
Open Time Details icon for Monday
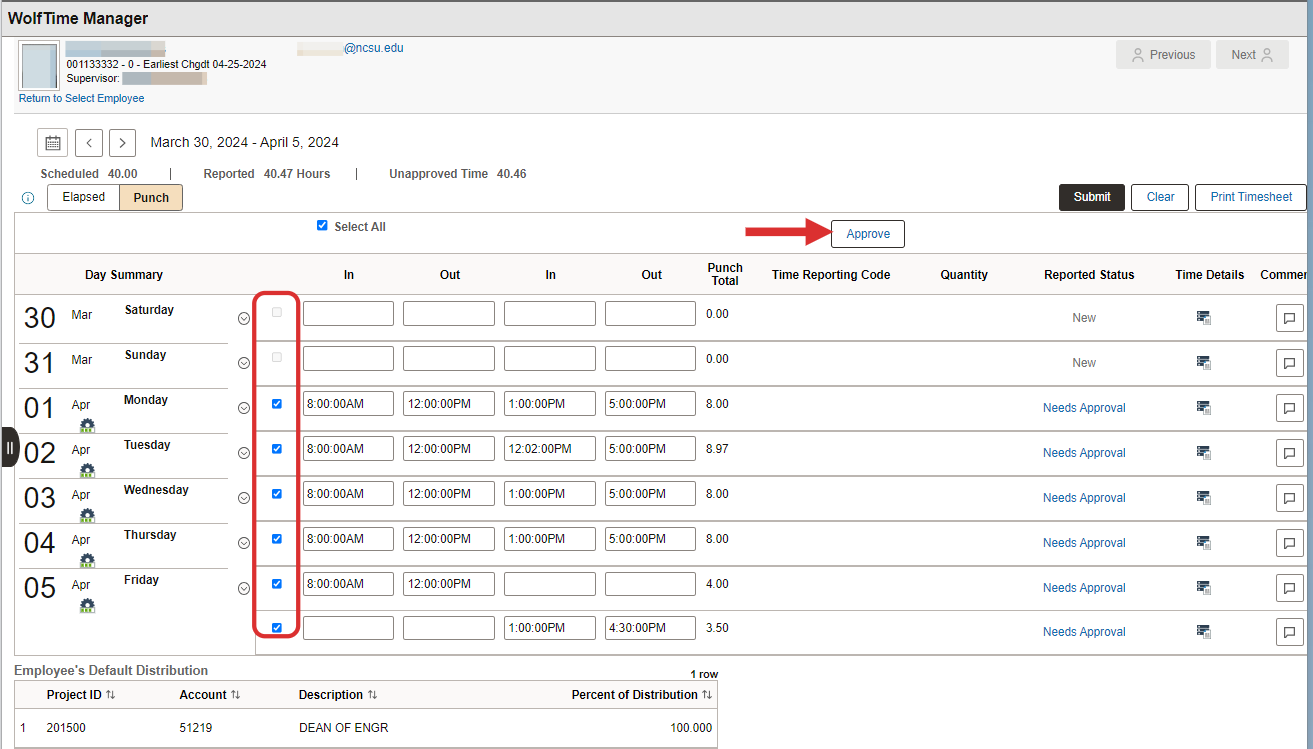(x=1204, y=408)
